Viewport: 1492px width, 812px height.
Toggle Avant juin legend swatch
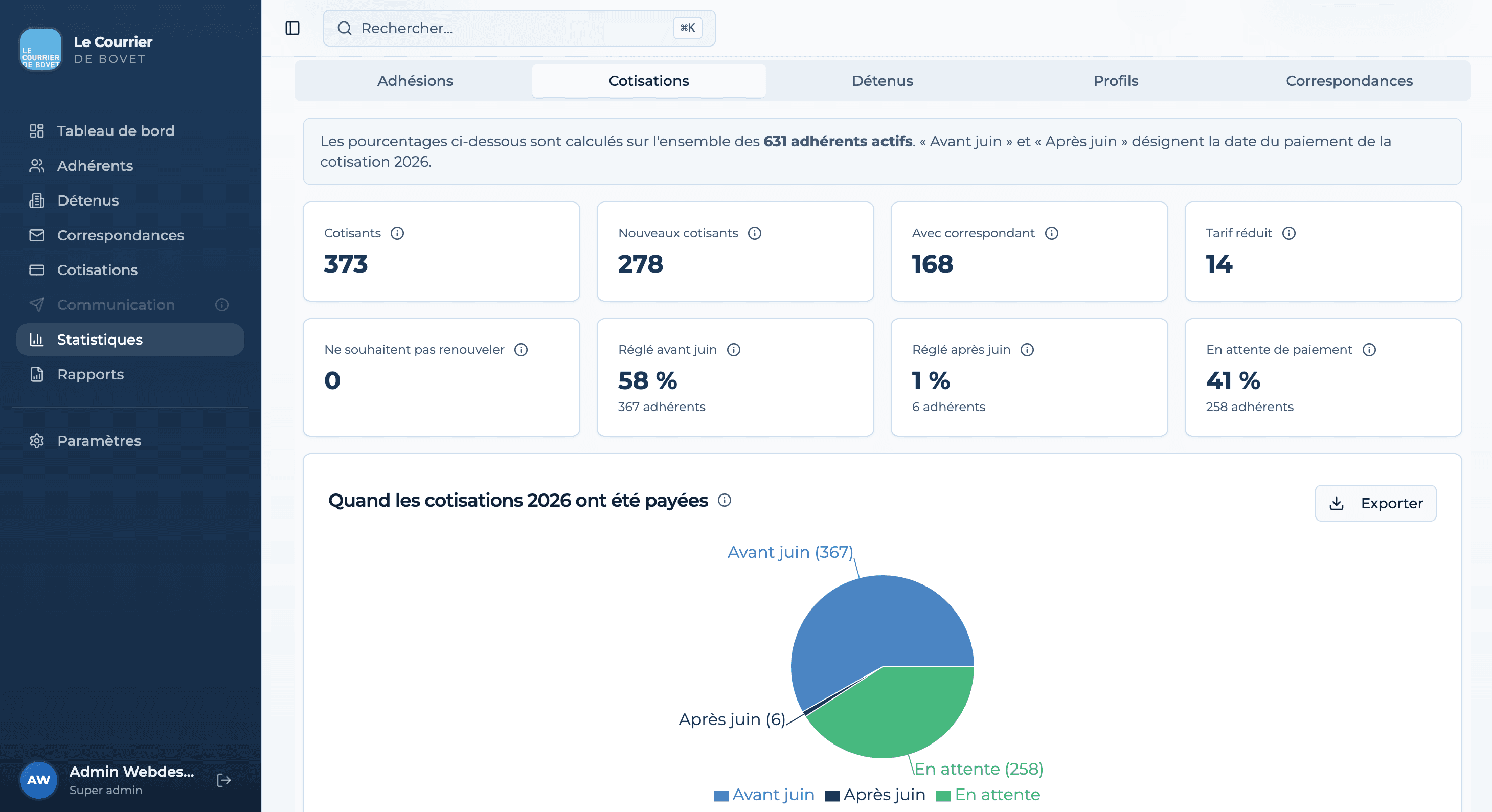tap(721, 795)
